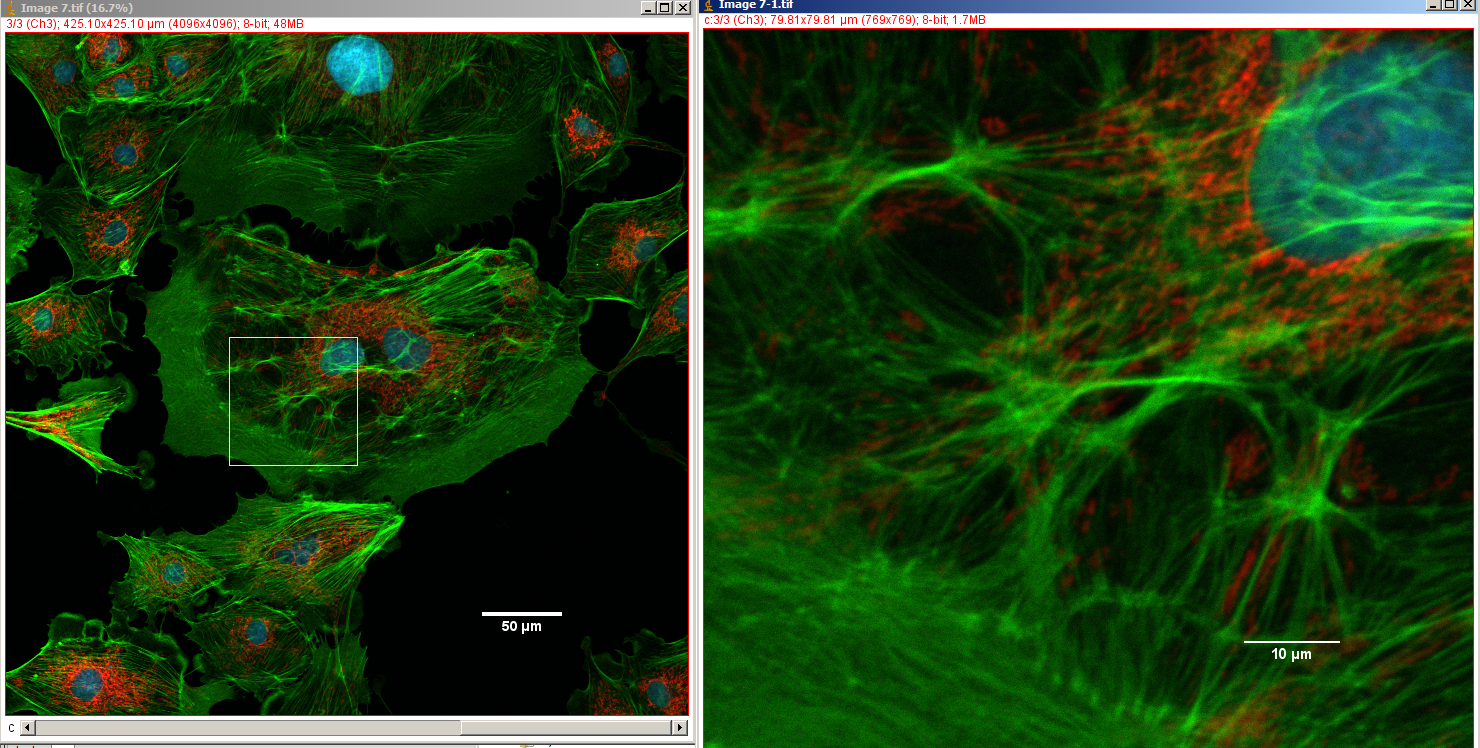Image resolution: width=1480 pixels, height=748 pixels.
Task: Close the Image 7.tif window
Action: point(683,7)
